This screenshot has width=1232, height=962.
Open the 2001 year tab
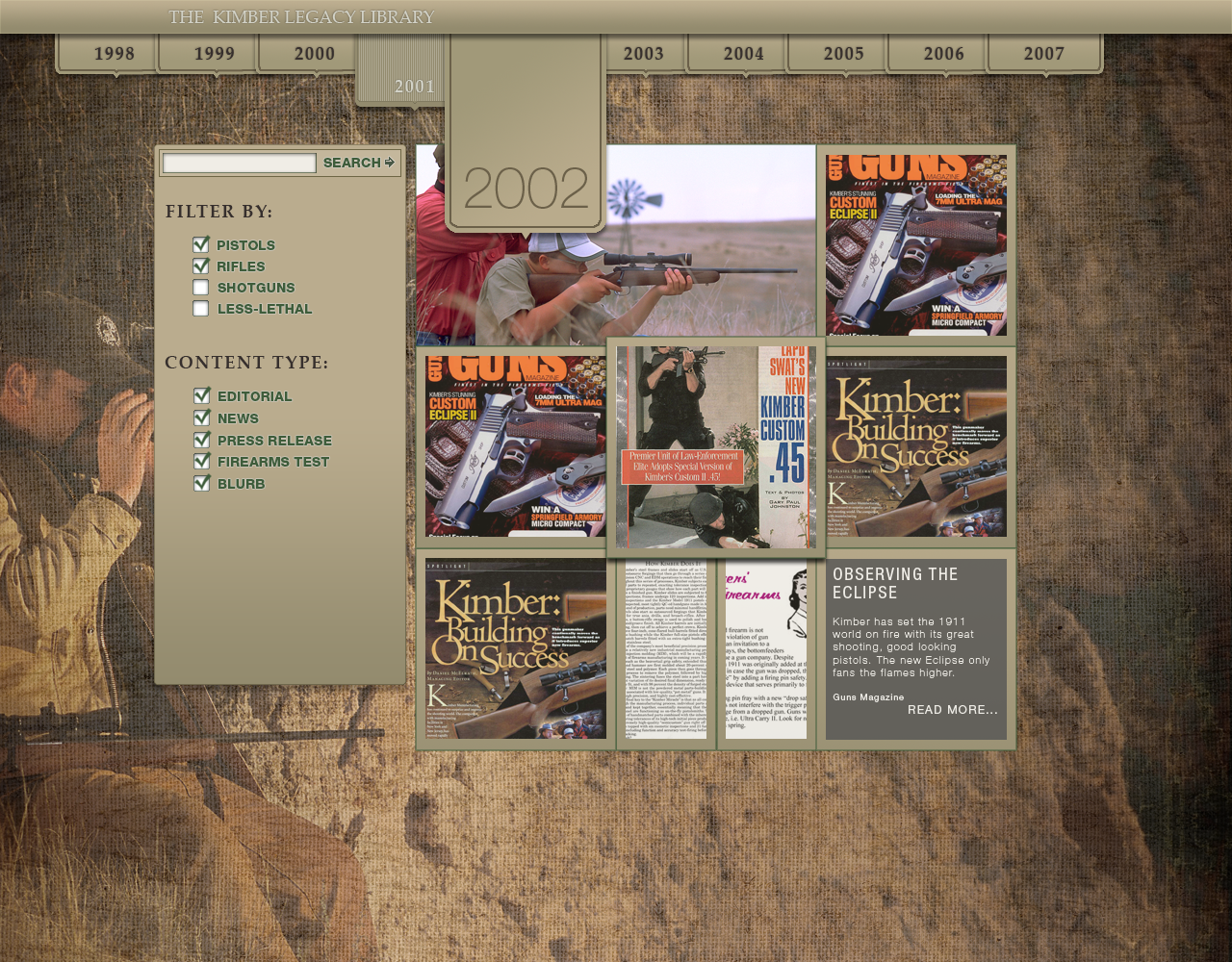coord(400,70)
